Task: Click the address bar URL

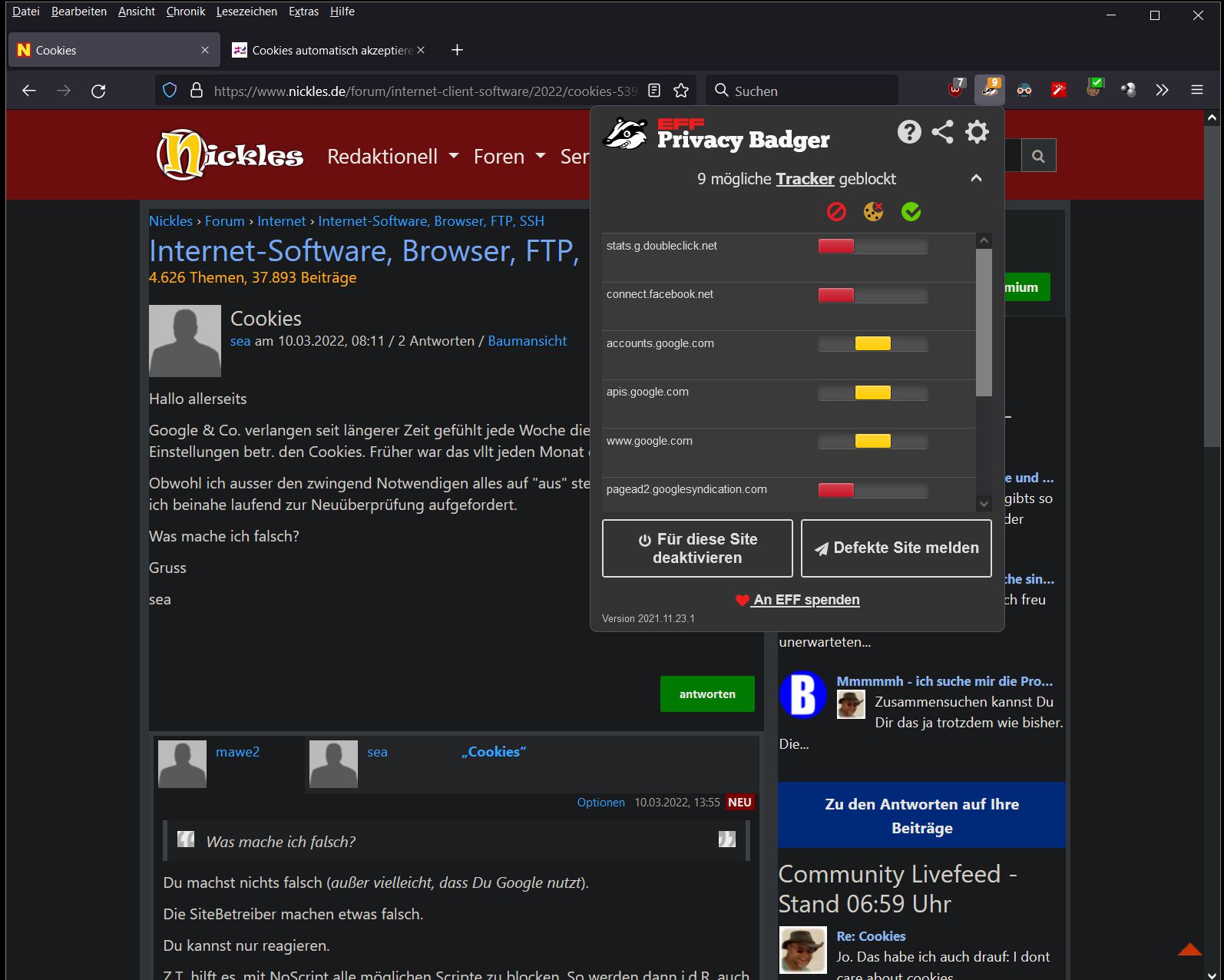Action: 425,91
